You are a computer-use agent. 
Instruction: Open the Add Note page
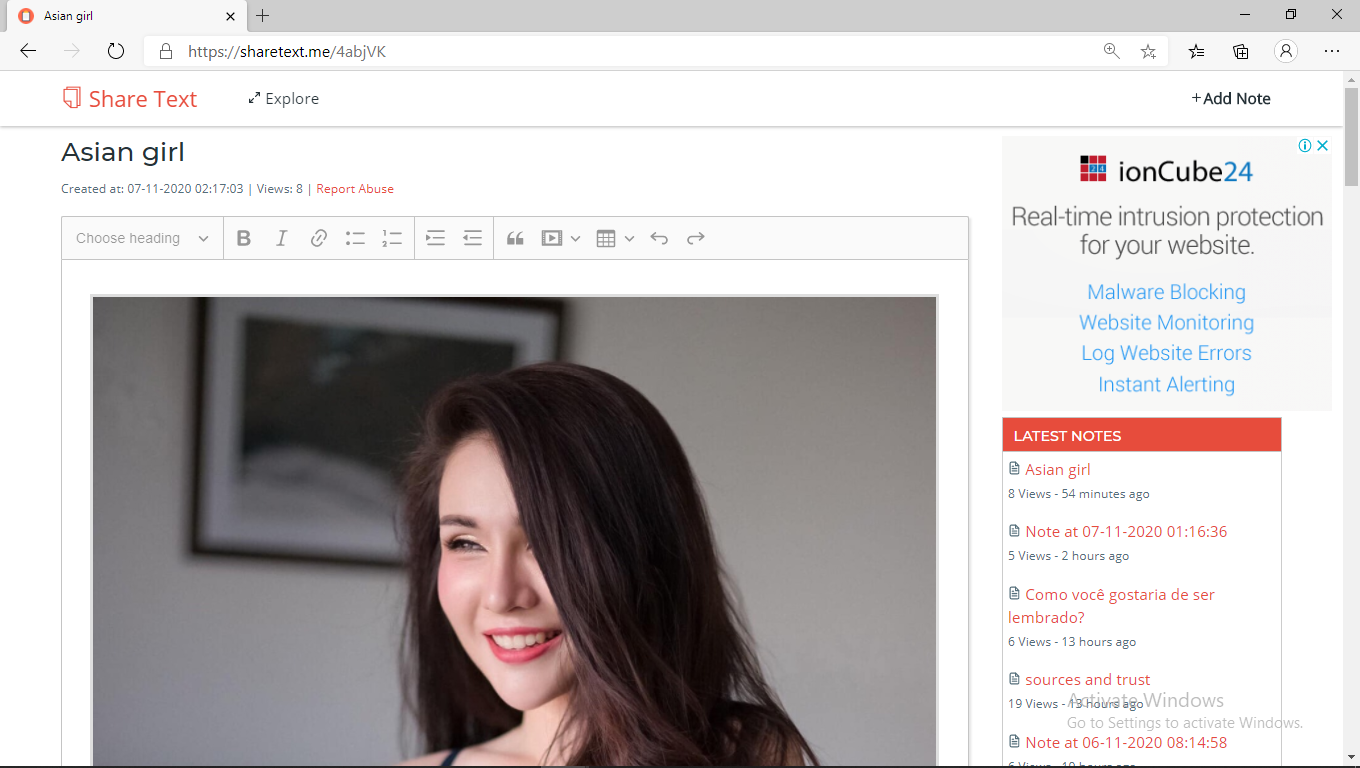click(x=1231, y=98)
